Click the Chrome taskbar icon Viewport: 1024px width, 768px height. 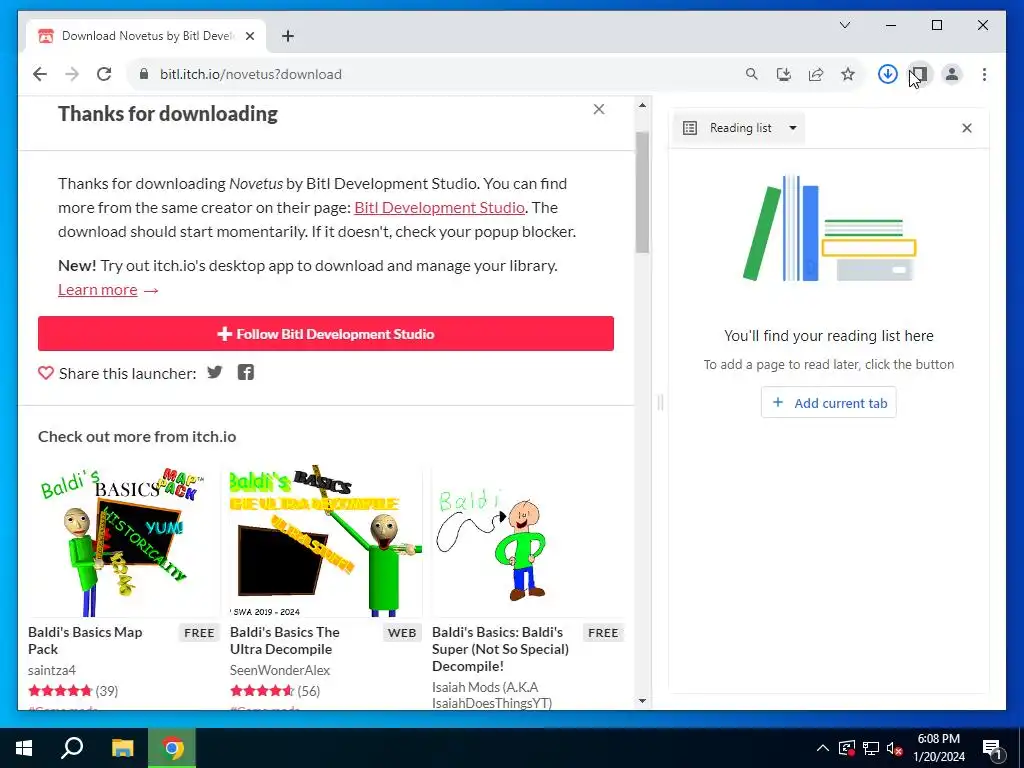(x=172, y=748)
